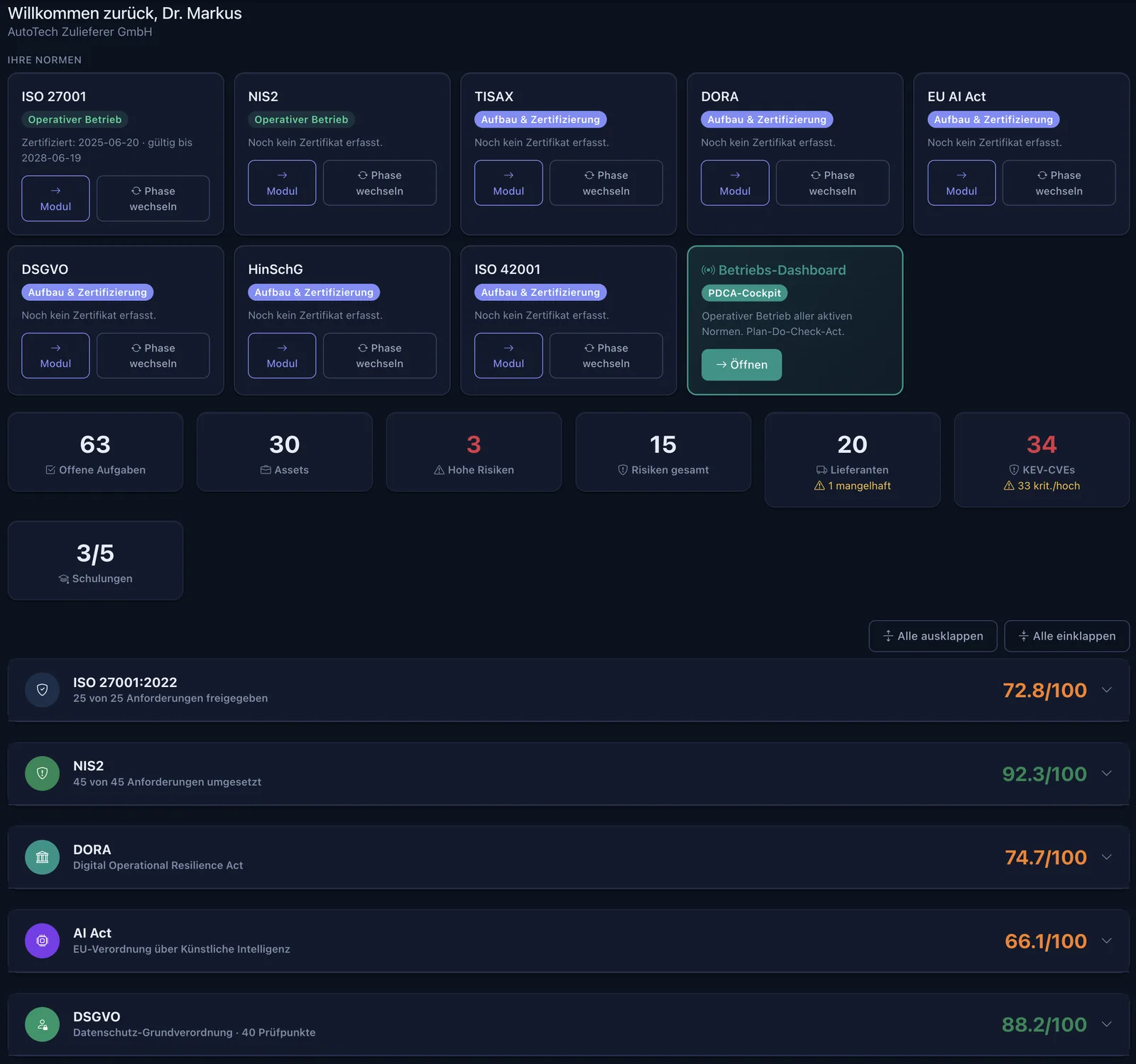Viewport: 1136px width, 1064px height.
Task: Open the EU AI Act Modul button
Action: click(x=961, y=182)
